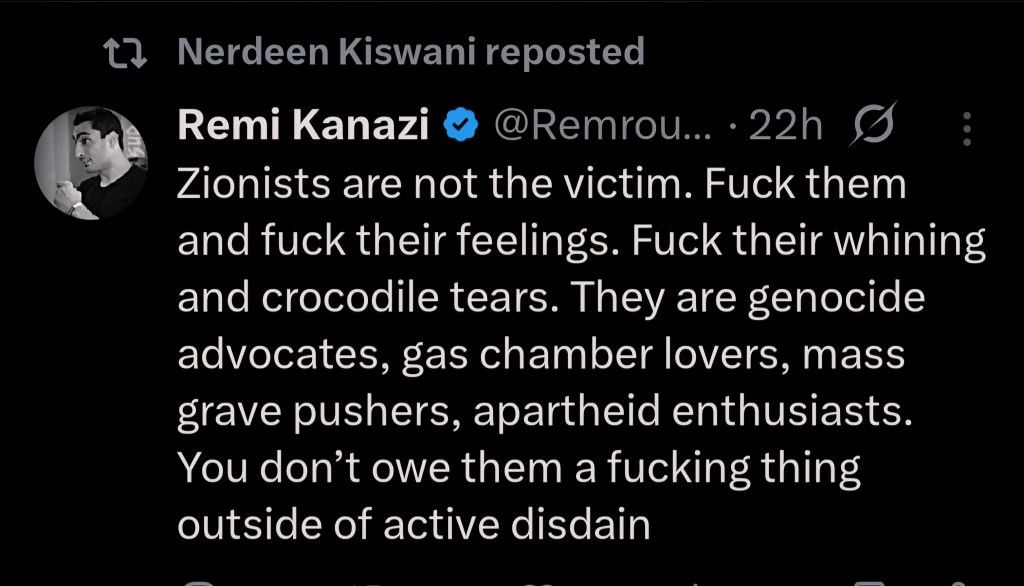Click the tweet line ending "active disdain"
Viewport: 1024px width, 586px height.
coord(413,524)
